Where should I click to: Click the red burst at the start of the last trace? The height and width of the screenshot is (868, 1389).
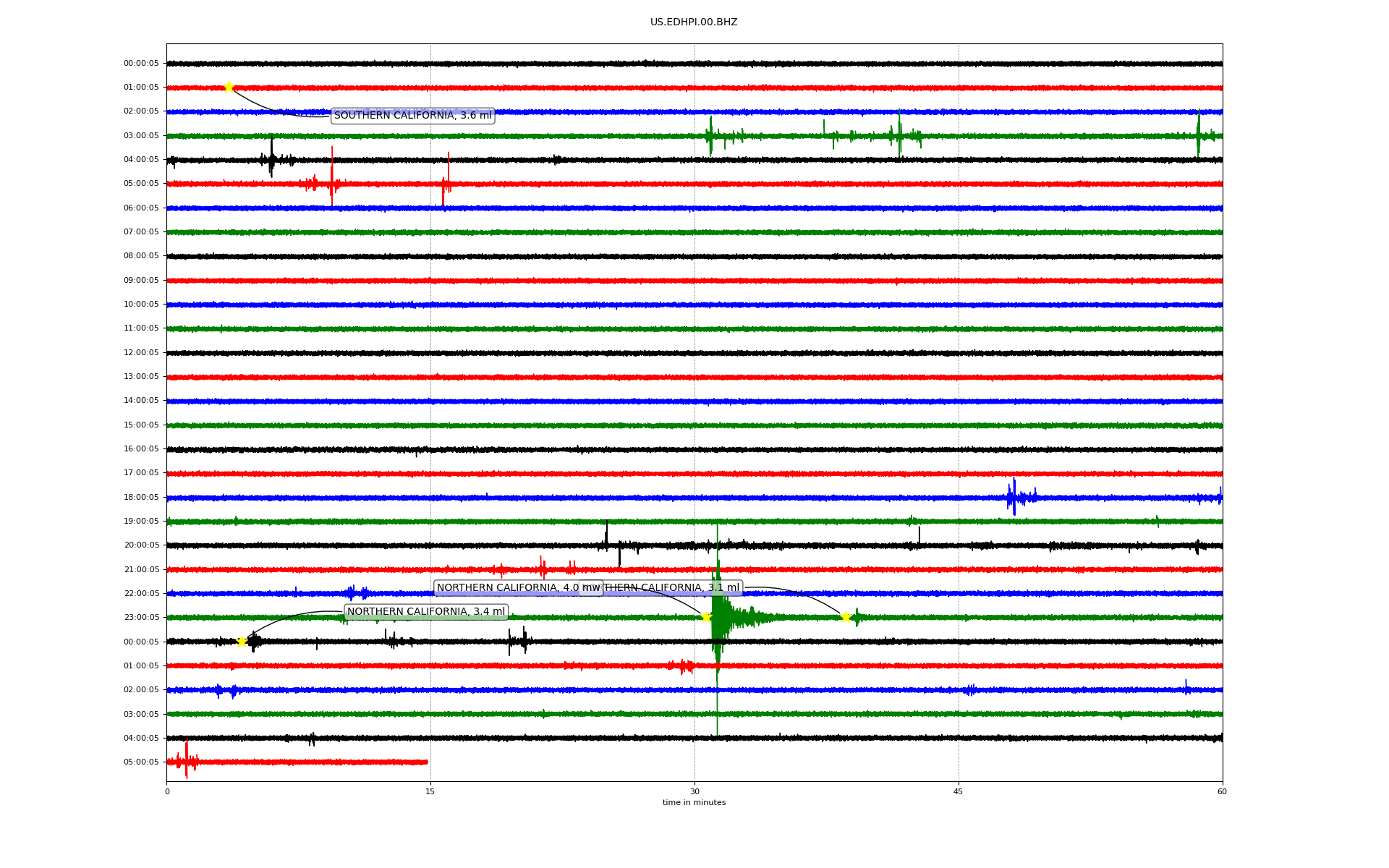point(186,761)
